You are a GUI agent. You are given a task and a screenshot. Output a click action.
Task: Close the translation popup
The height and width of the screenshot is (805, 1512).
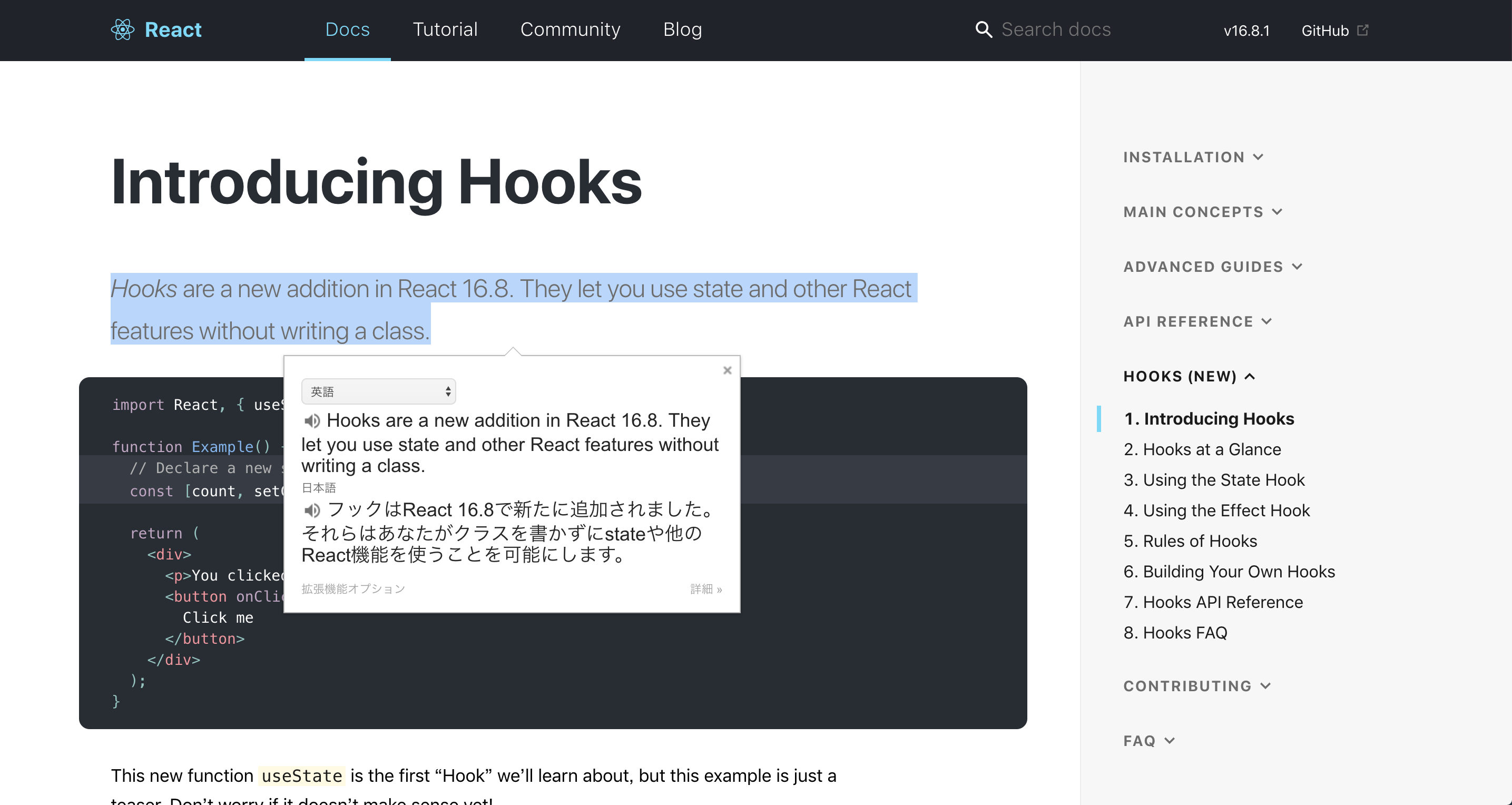pos(727,370)
